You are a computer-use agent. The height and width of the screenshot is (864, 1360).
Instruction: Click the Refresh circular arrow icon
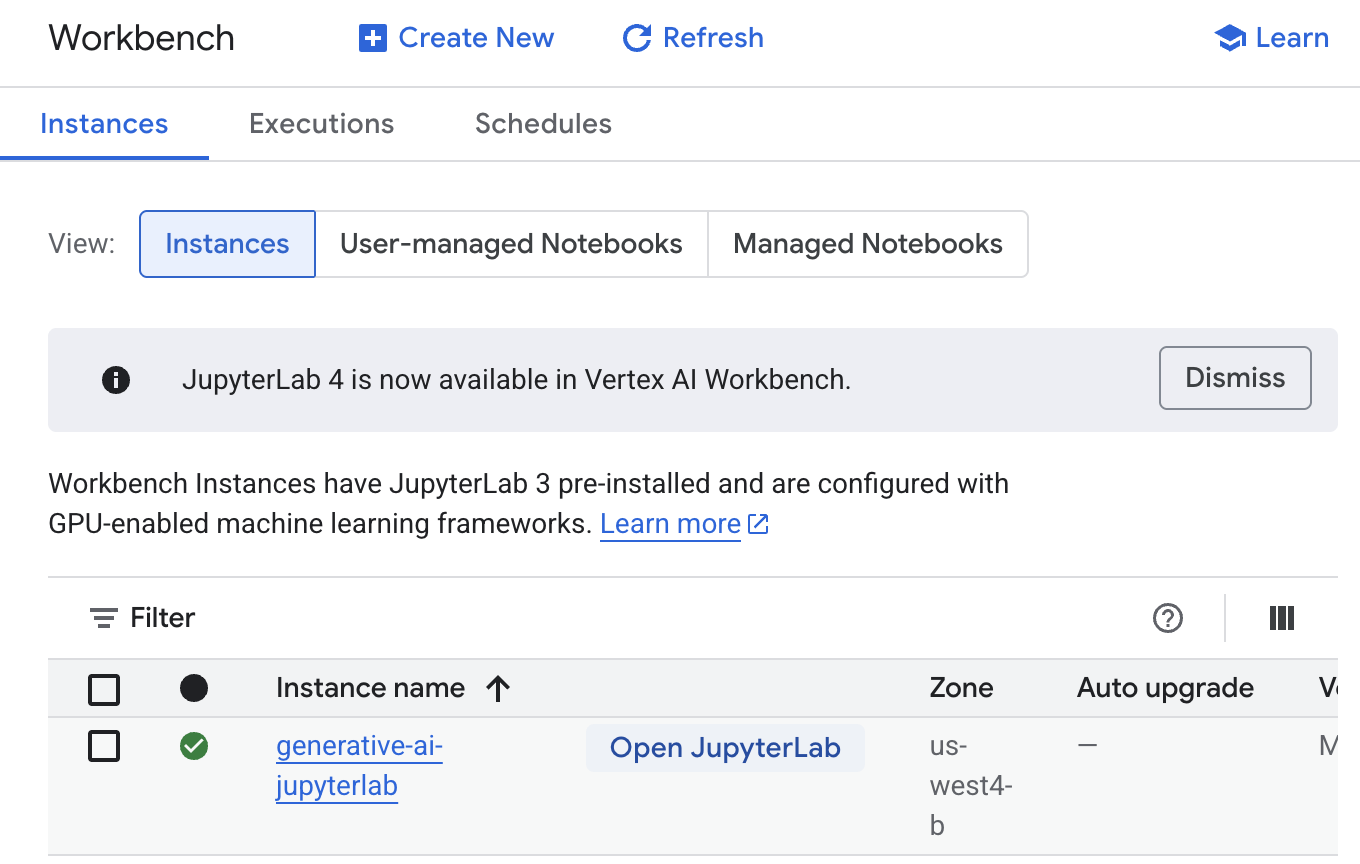pyautogui.click(x=637, y=39)
